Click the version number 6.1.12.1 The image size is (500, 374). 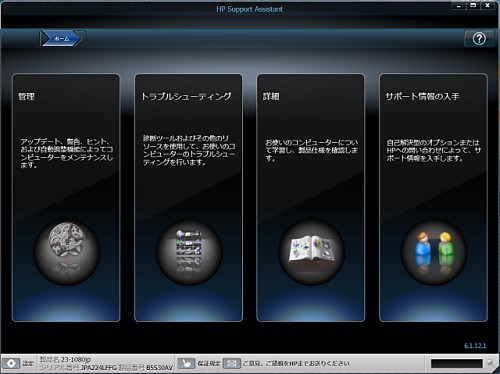tap(475, 346)
